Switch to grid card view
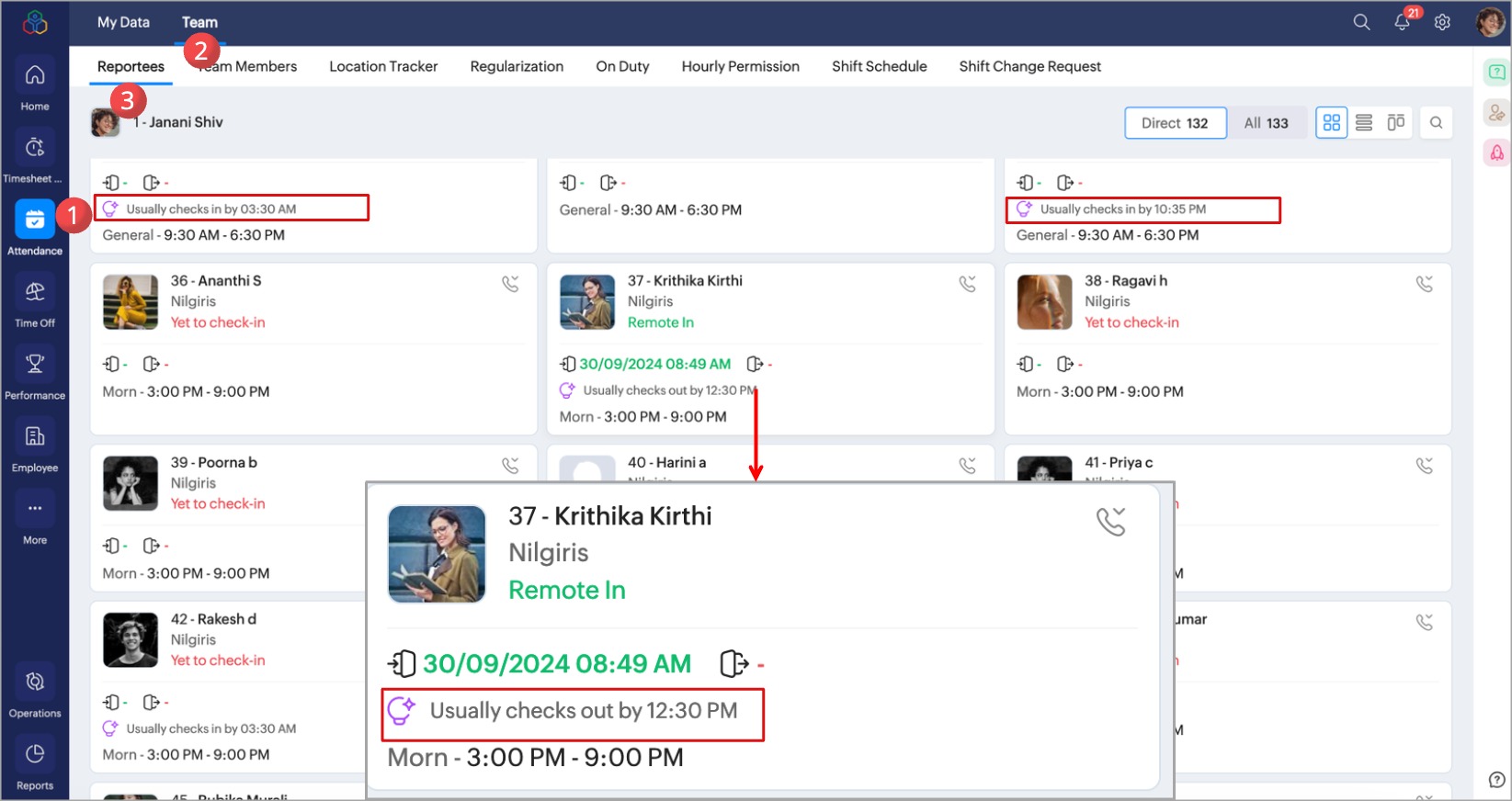The image size is (1512, 801). click(x=1331, y=123)
